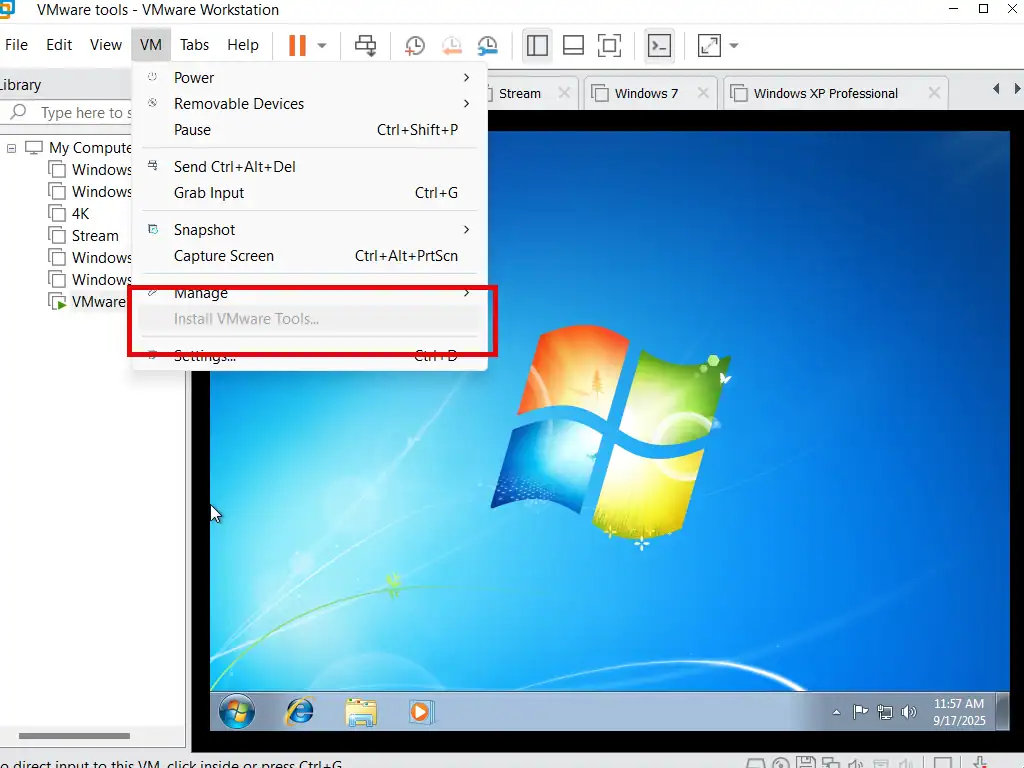Image resolution: width=1024 pixels, height=768 pixels.
Task: Select My Computer in the library
Action: pyautogui.click(x=90, y=148)
